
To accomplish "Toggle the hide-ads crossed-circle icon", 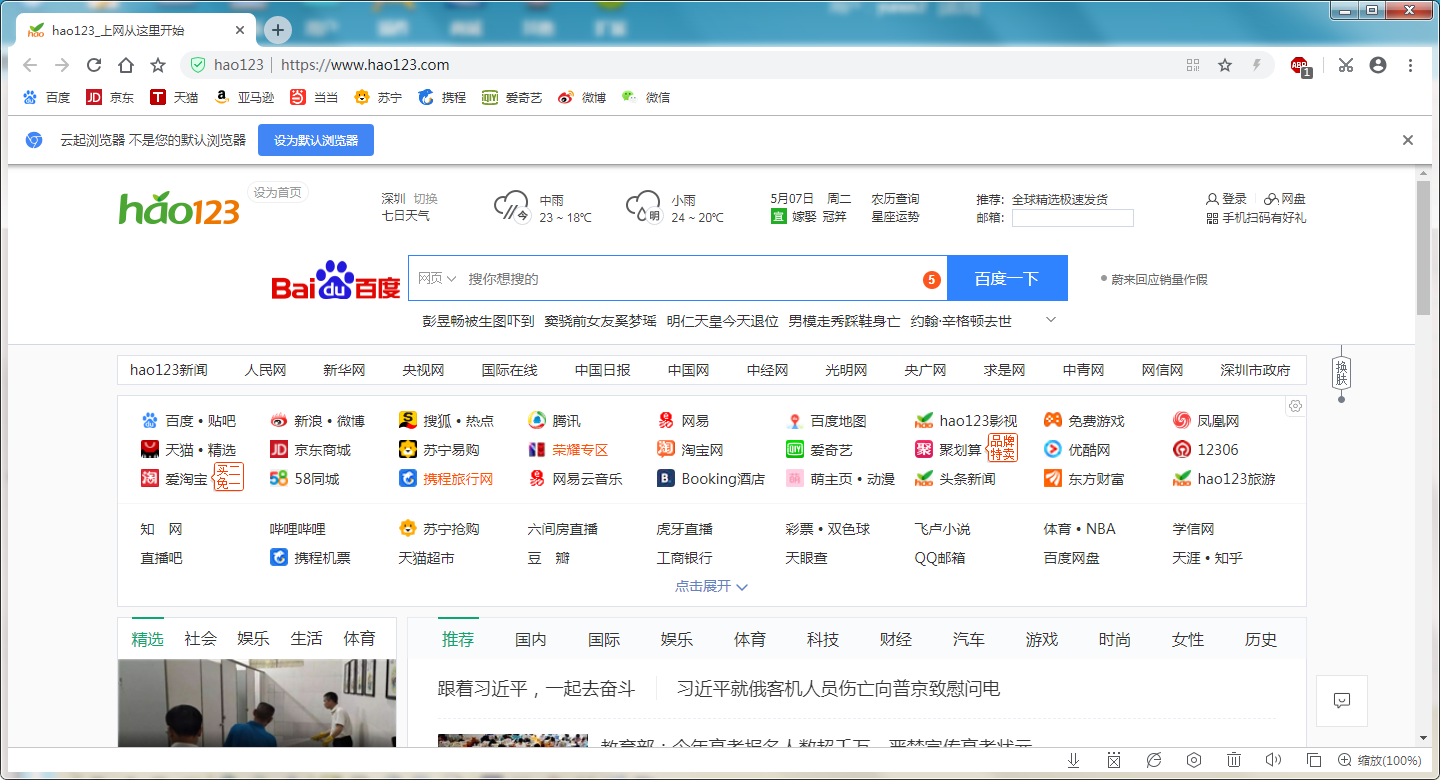I will pyautogui.click(x=1154, y=760).
